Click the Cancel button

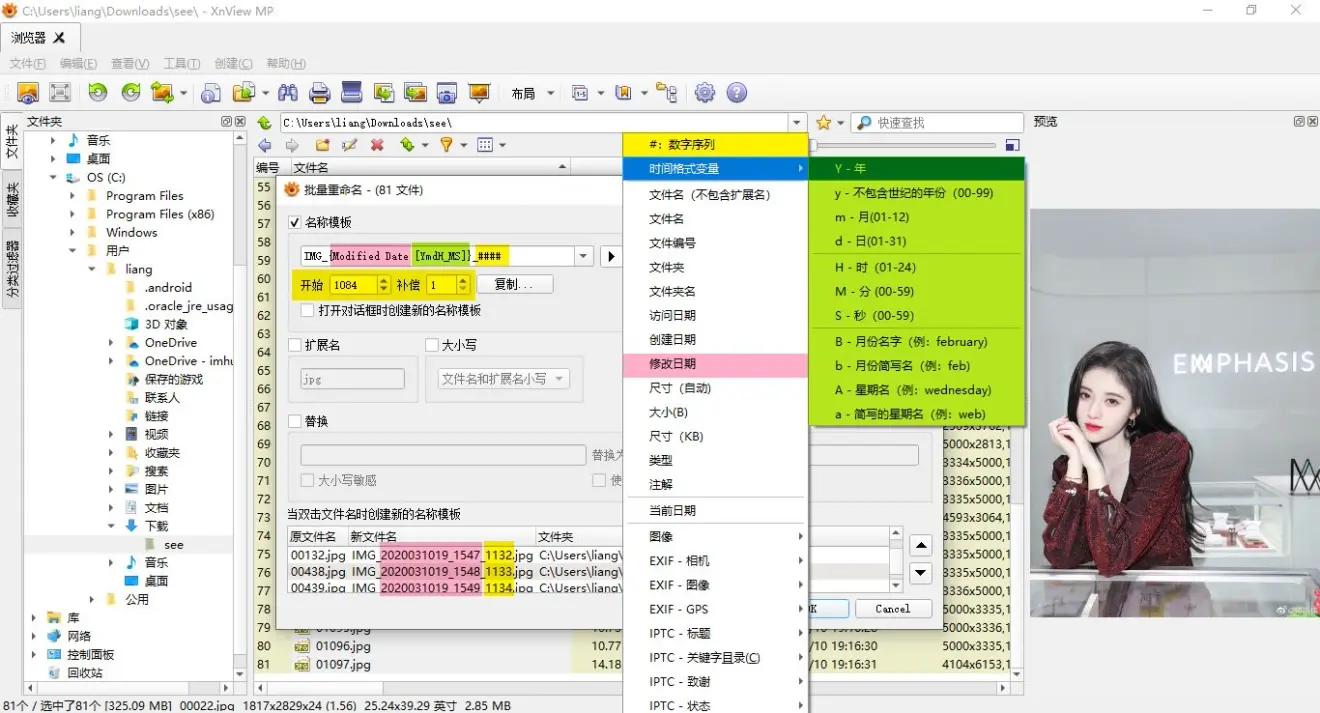click(893, 608)
